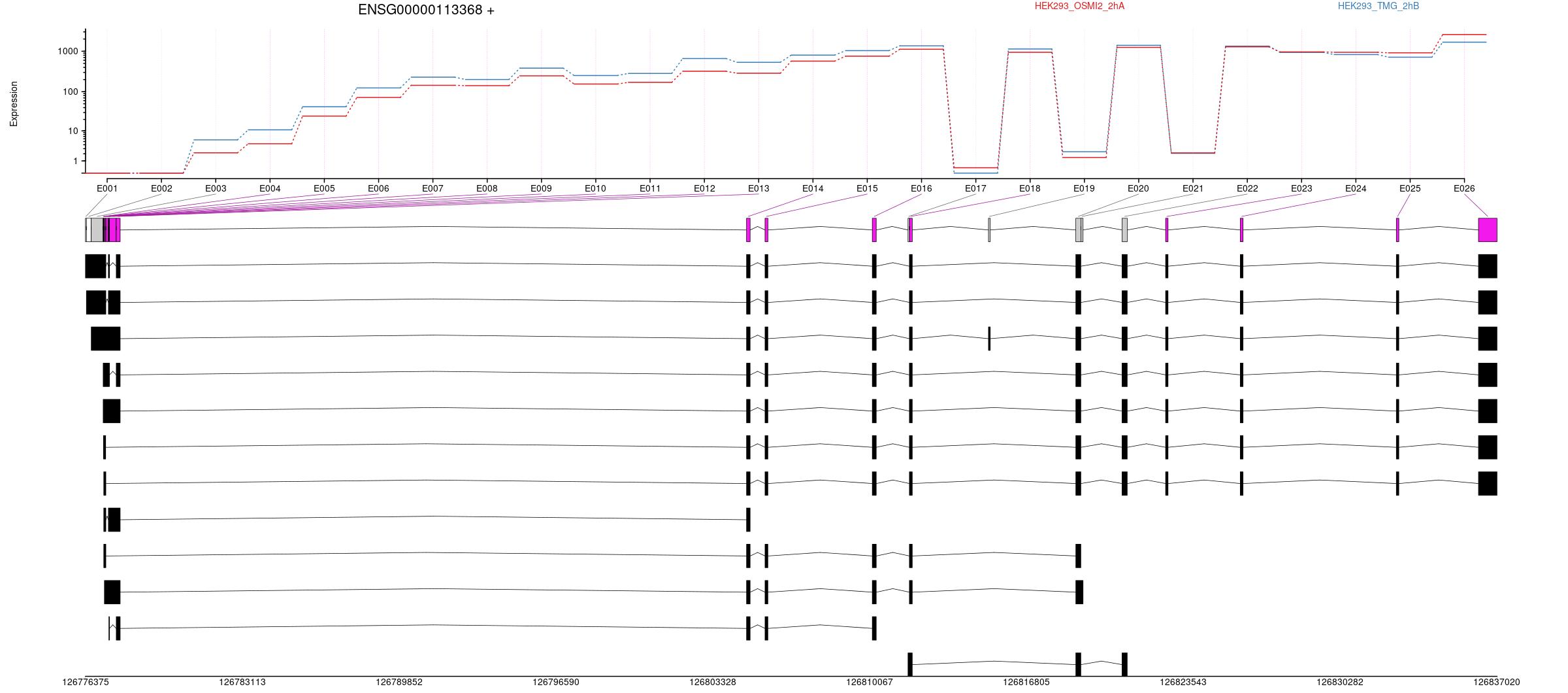Select the red HEK293_OSMI2_2hA legend label
The image size is (1568, 693).
[1079, 6]
